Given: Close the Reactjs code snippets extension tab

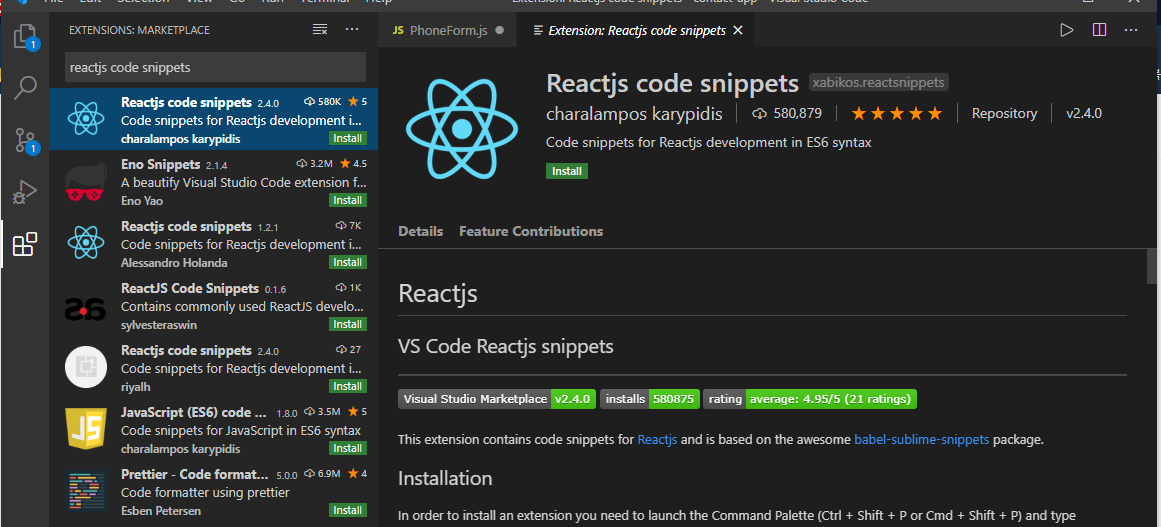Looking at the screenshot, I should [737, 30].
